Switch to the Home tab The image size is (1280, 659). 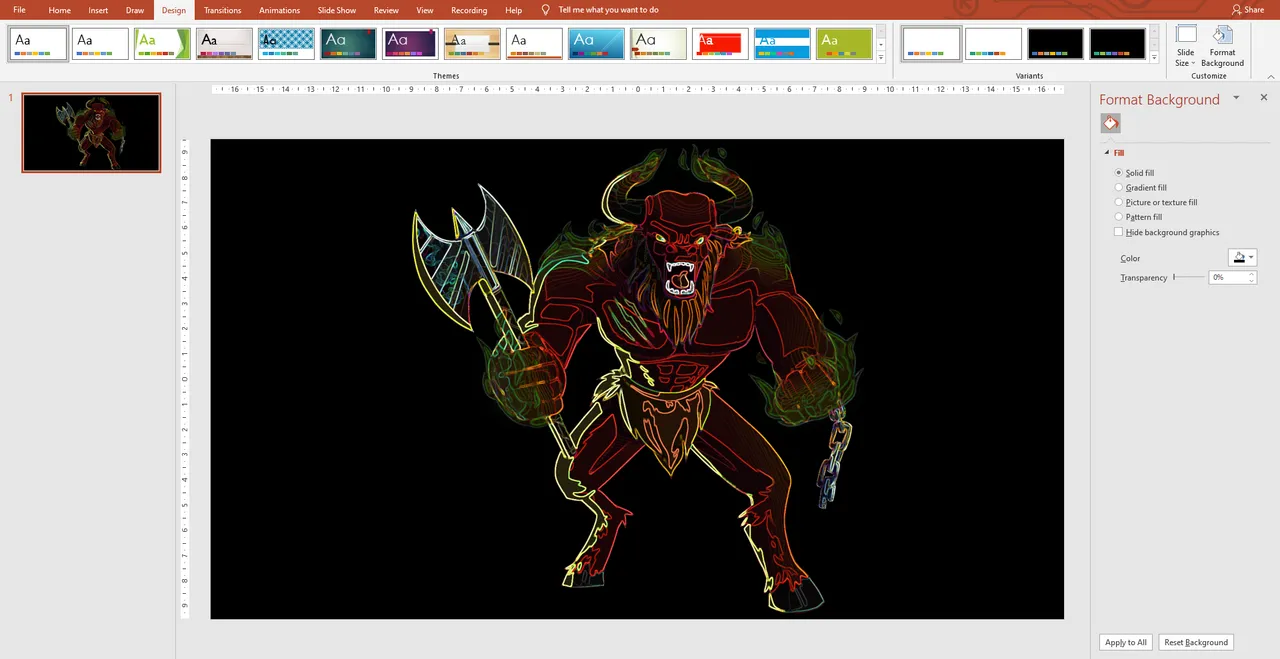pos(60,10)
